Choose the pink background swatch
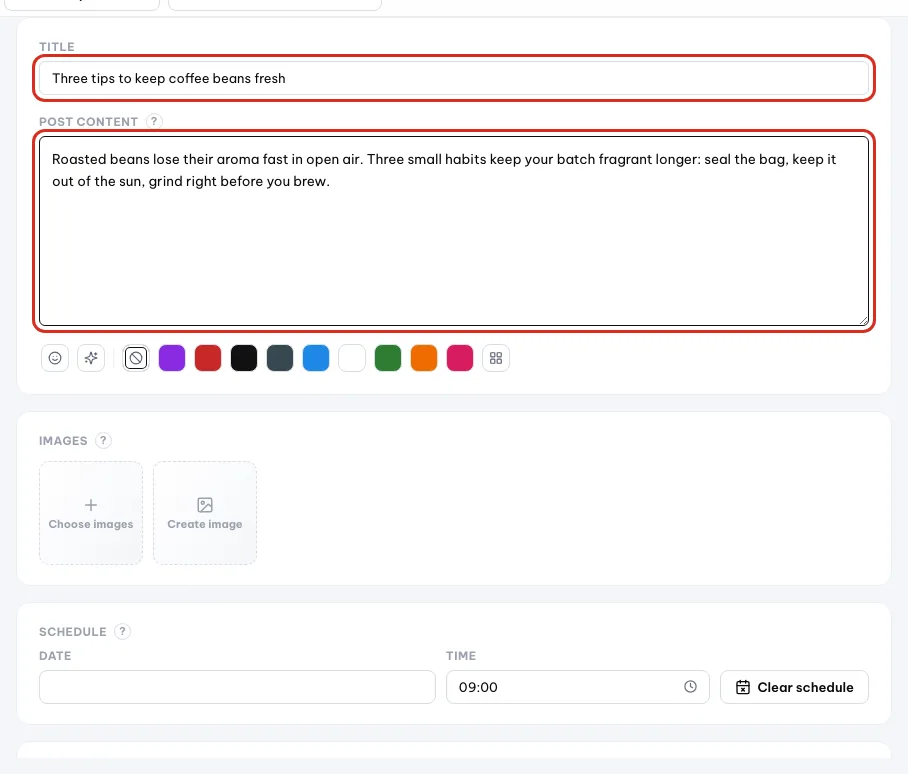This screenshot has width=908, height=774. click(x=460, y=358)
